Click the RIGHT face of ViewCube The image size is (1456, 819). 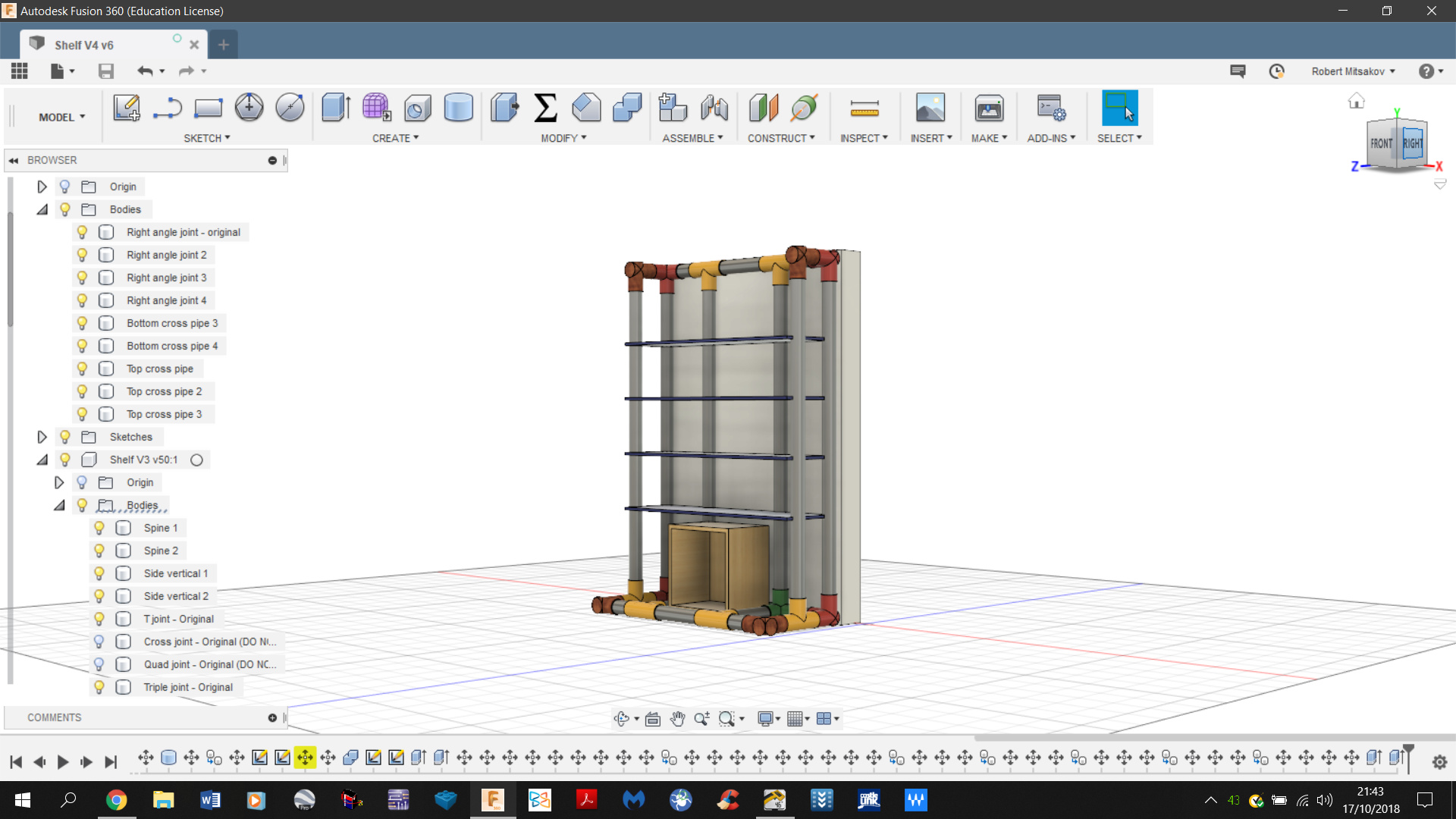click(1412, 143)
